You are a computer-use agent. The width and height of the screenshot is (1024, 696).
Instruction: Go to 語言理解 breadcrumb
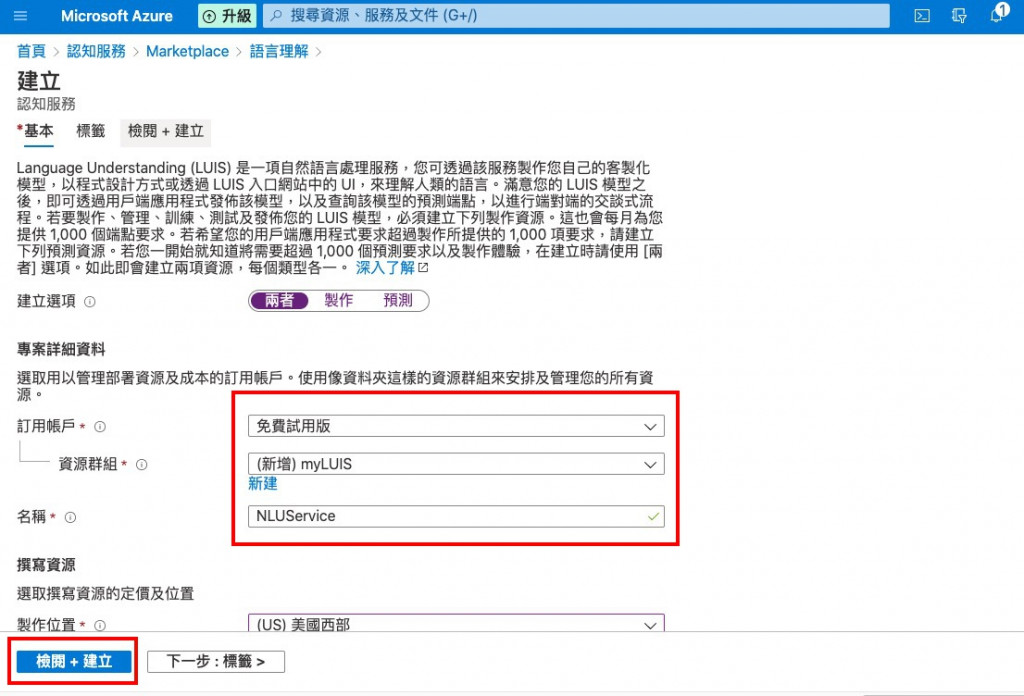(x=279, y=51)
